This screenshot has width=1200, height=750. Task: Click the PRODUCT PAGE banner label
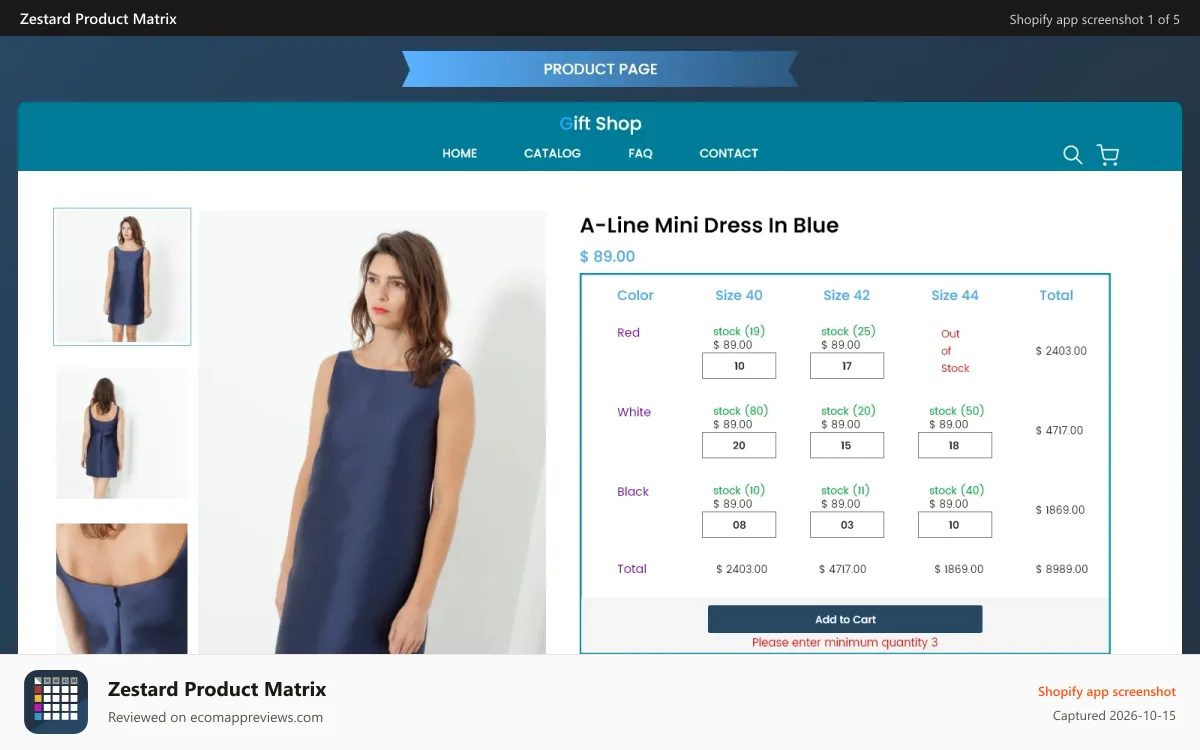(600, 69)
